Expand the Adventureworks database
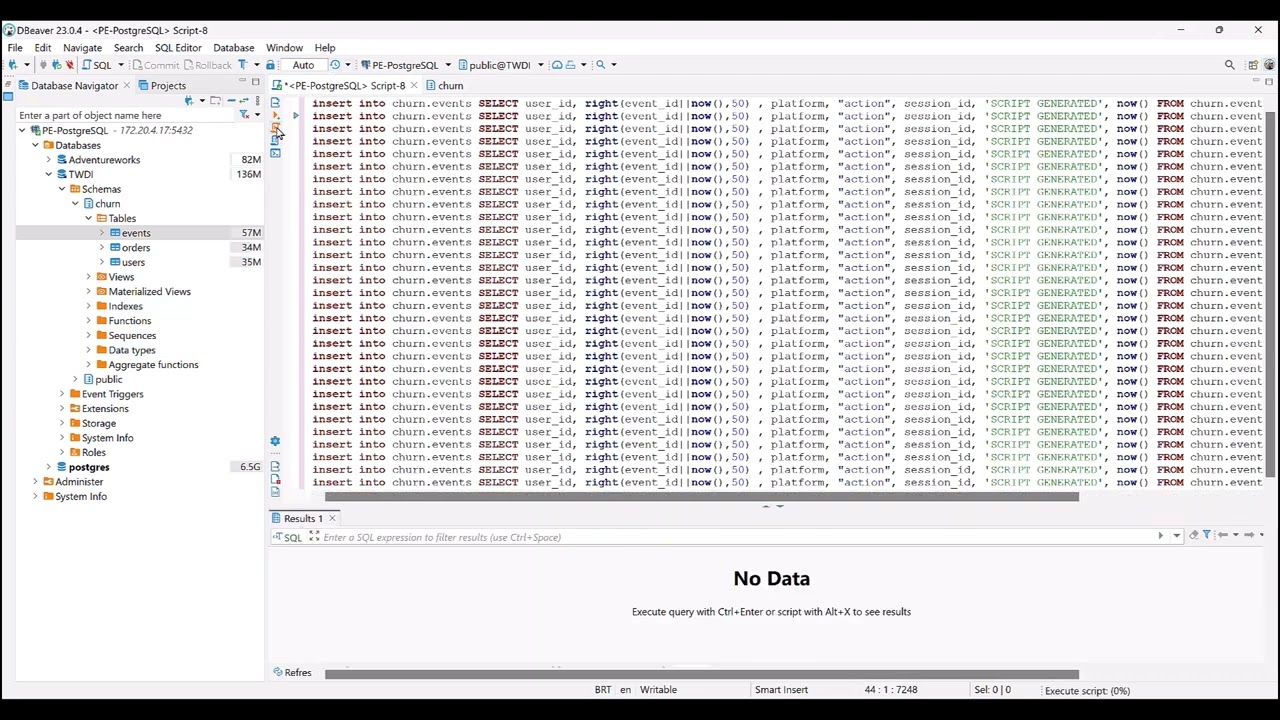This screenshot has height=720, width=1280. point(48,160)
